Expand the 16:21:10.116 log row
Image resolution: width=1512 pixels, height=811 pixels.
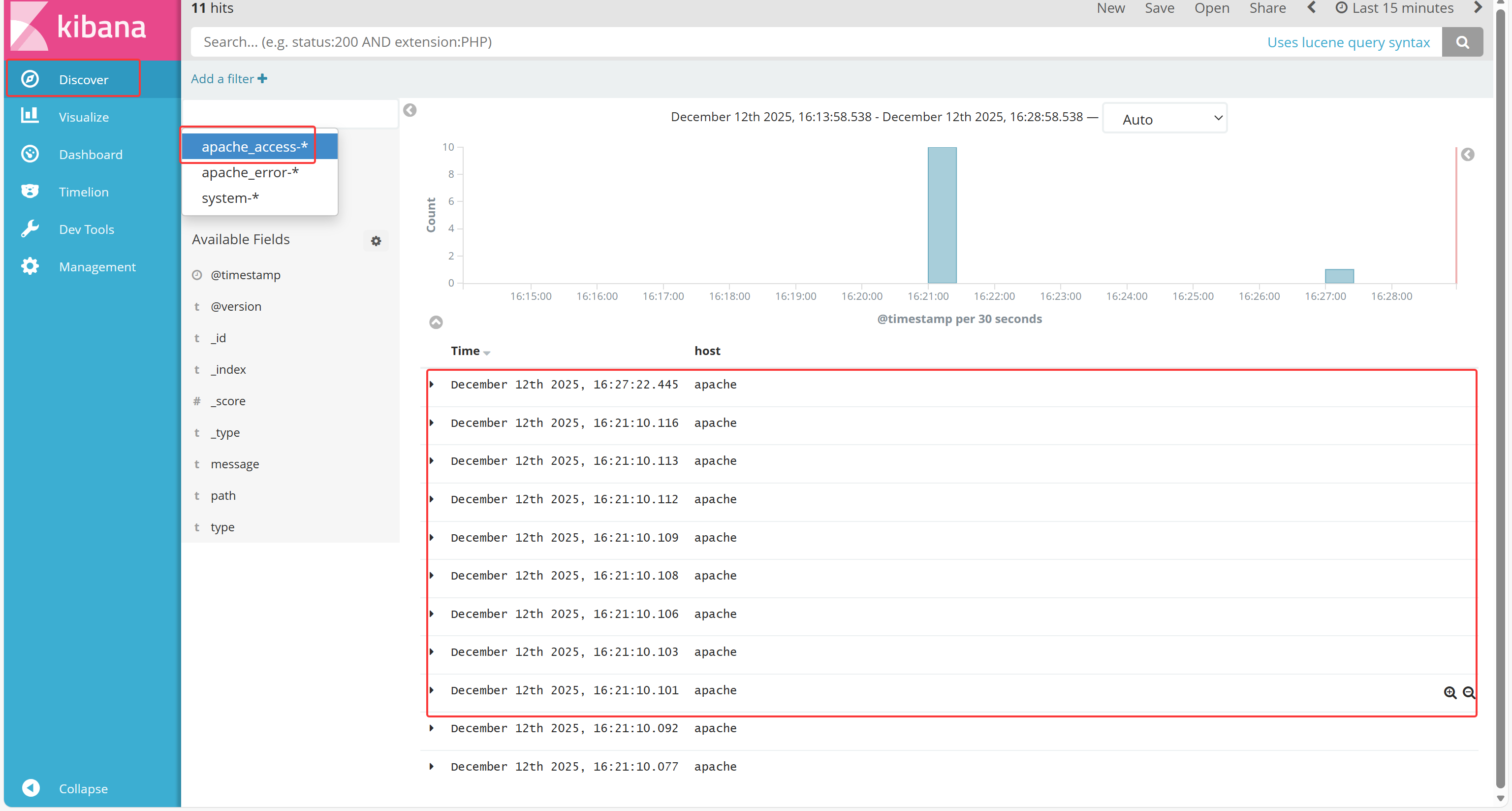pos(432,422)
